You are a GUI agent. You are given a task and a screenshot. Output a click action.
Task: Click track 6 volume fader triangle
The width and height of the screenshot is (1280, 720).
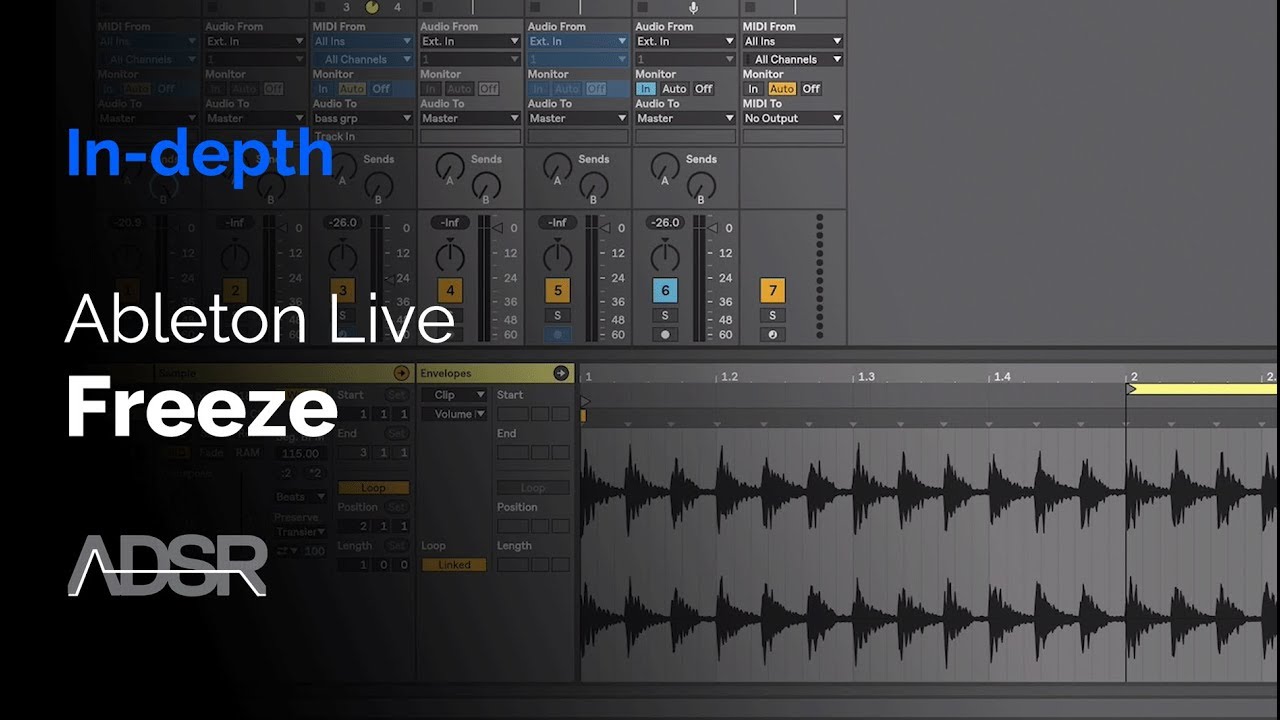[714, 228]
